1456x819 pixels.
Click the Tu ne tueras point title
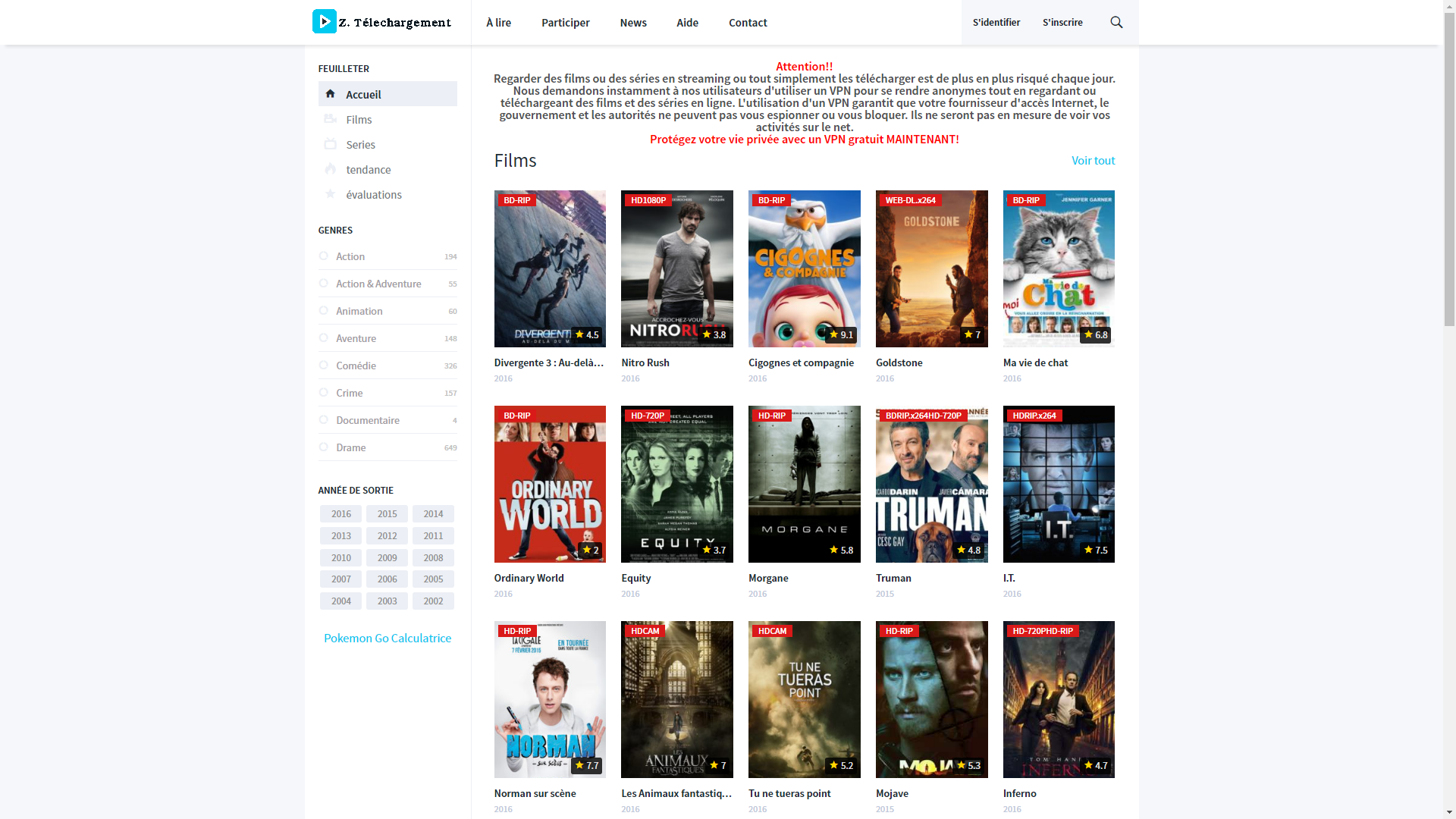coord(789,793)
